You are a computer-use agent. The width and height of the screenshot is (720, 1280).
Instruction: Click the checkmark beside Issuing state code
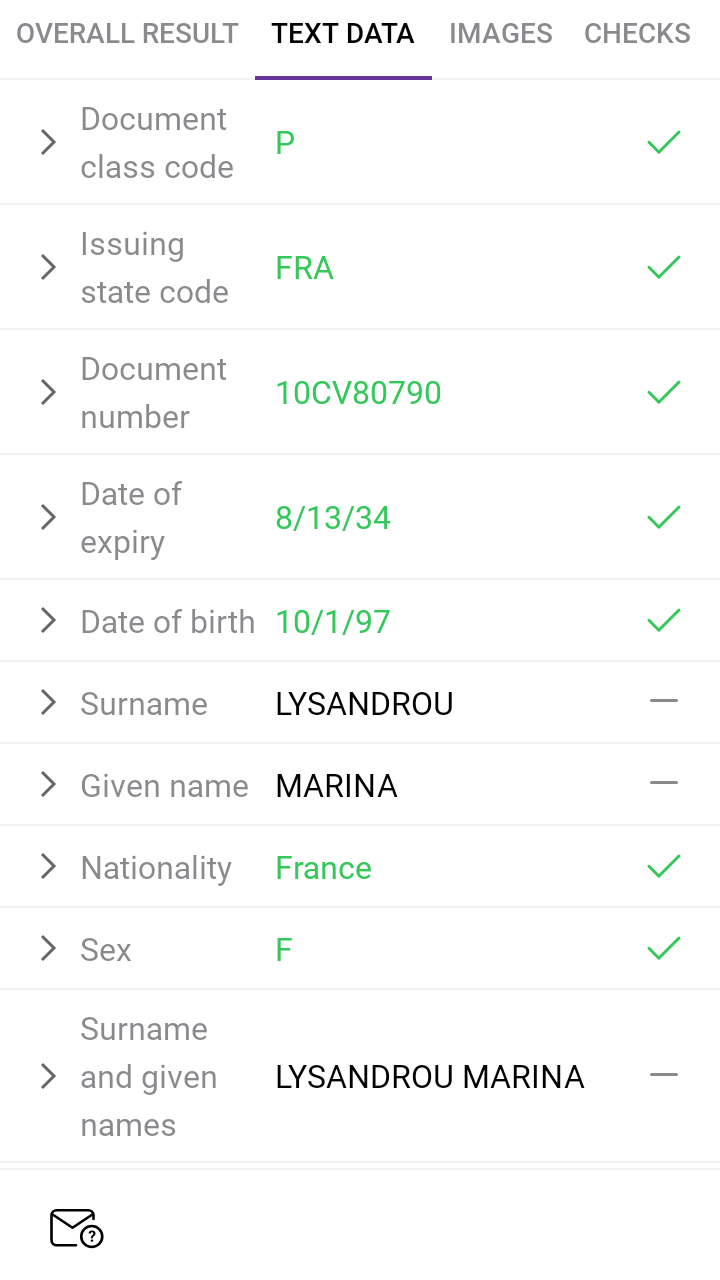664,268
